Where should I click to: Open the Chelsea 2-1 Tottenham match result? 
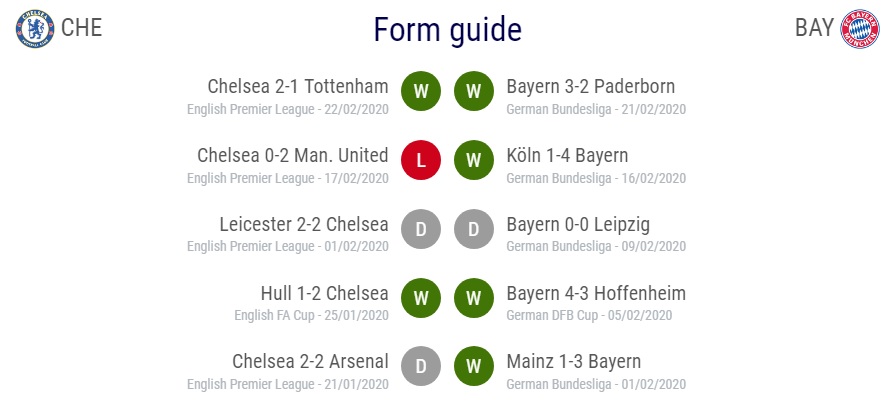coord(298,86)
